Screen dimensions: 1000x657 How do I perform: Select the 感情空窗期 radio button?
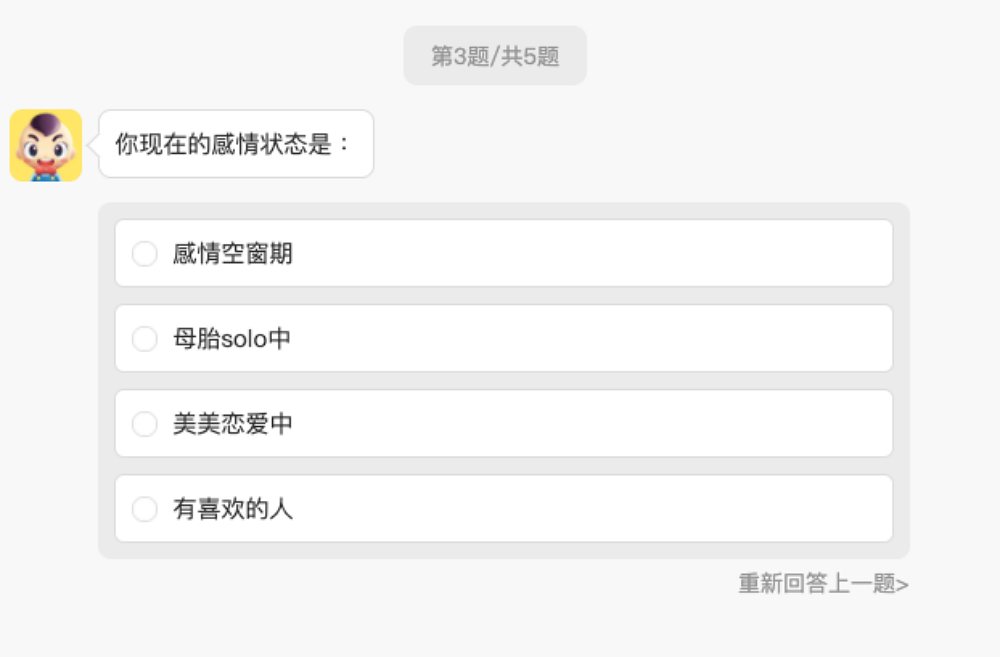[x=145, y=254]
